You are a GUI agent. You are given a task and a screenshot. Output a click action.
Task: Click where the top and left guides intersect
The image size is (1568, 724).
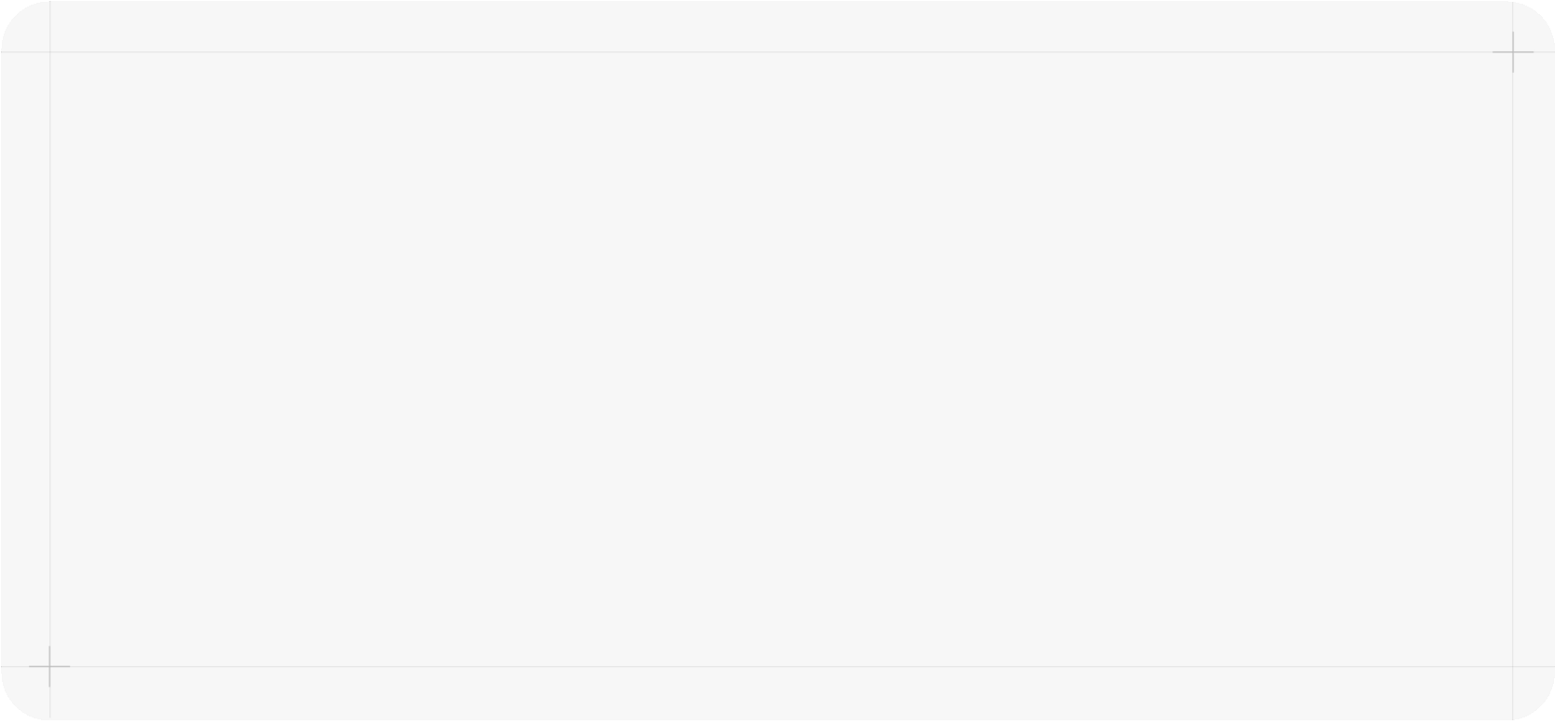click(49, 52)
